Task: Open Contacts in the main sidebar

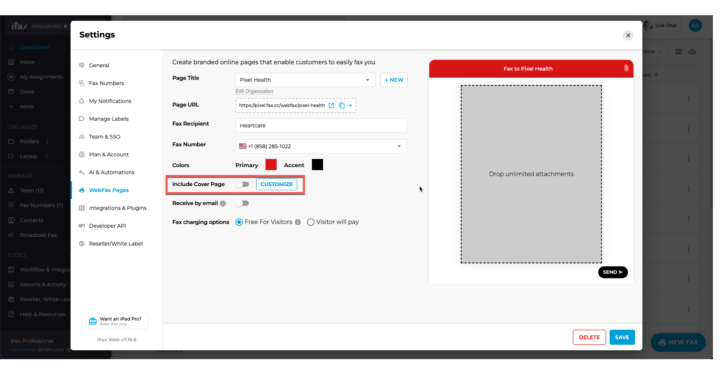Action: pos(31,220)
